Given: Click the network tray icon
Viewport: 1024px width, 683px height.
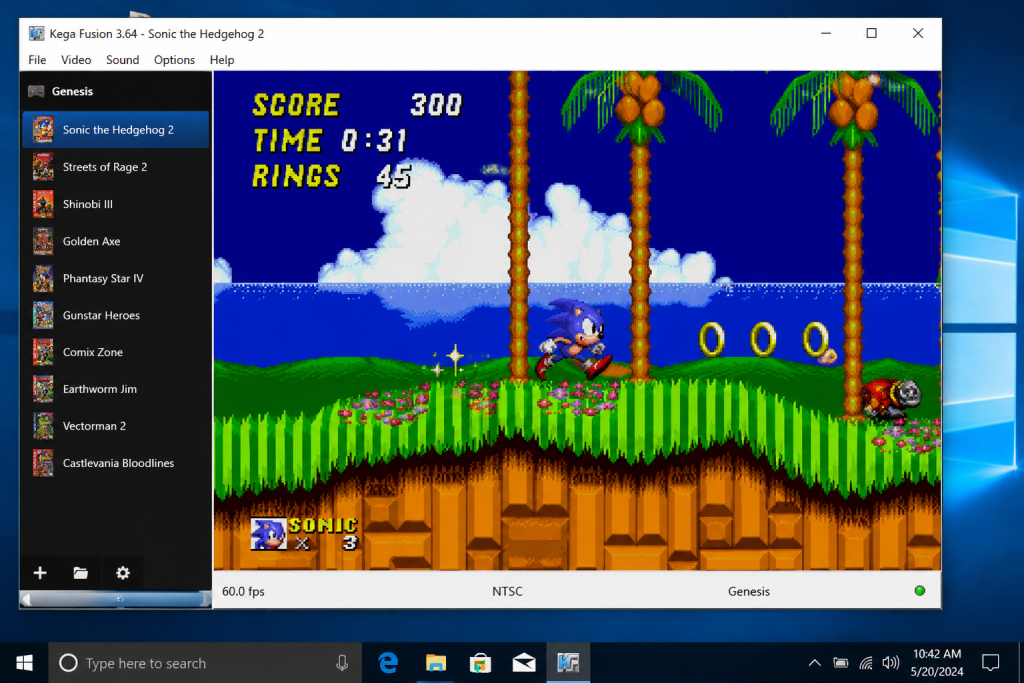Looking at the screenshot, I should [x=866, y=663].
